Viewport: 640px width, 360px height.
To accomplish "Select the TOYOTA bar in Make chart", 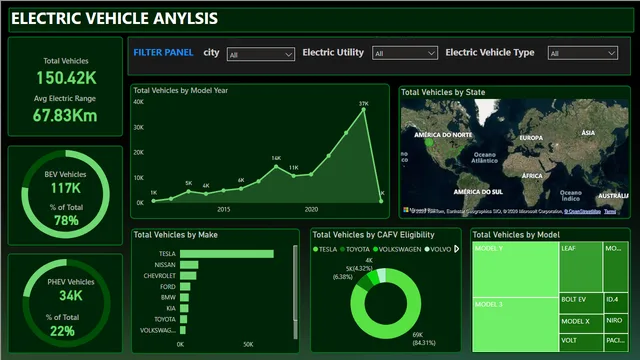I will click(184, 319).
